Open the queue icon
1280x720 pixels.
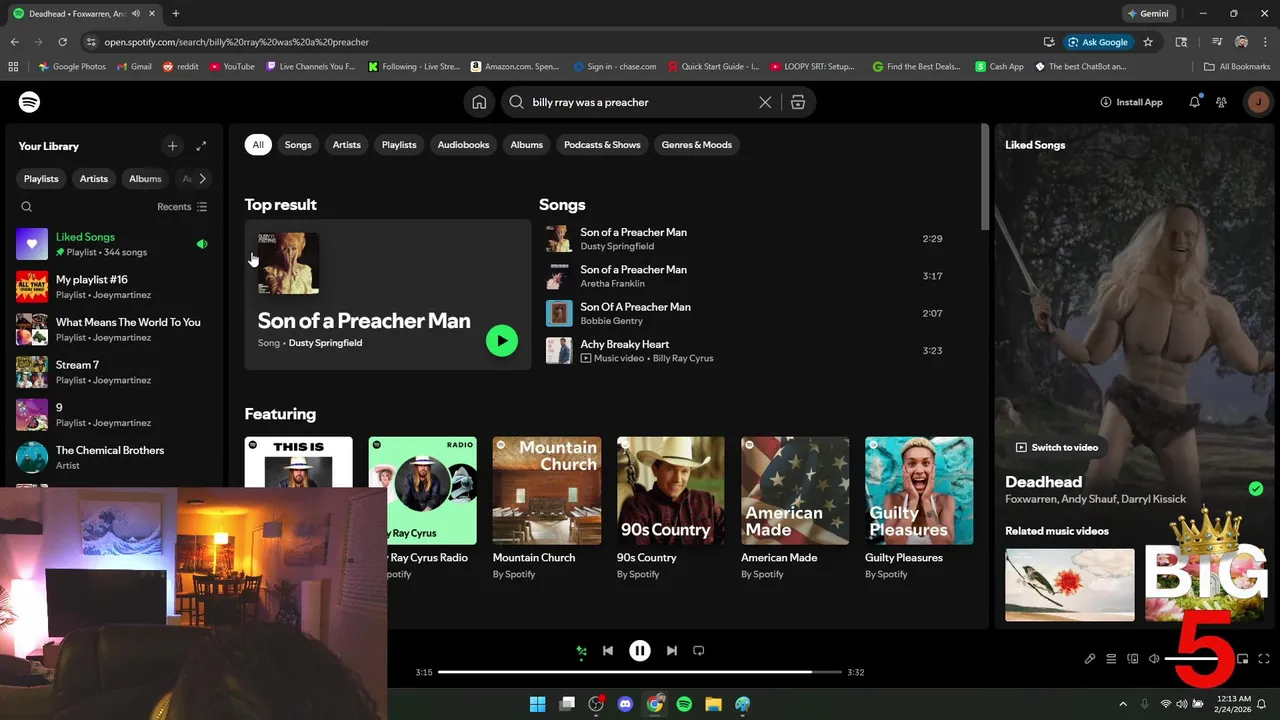point(1111,659)
